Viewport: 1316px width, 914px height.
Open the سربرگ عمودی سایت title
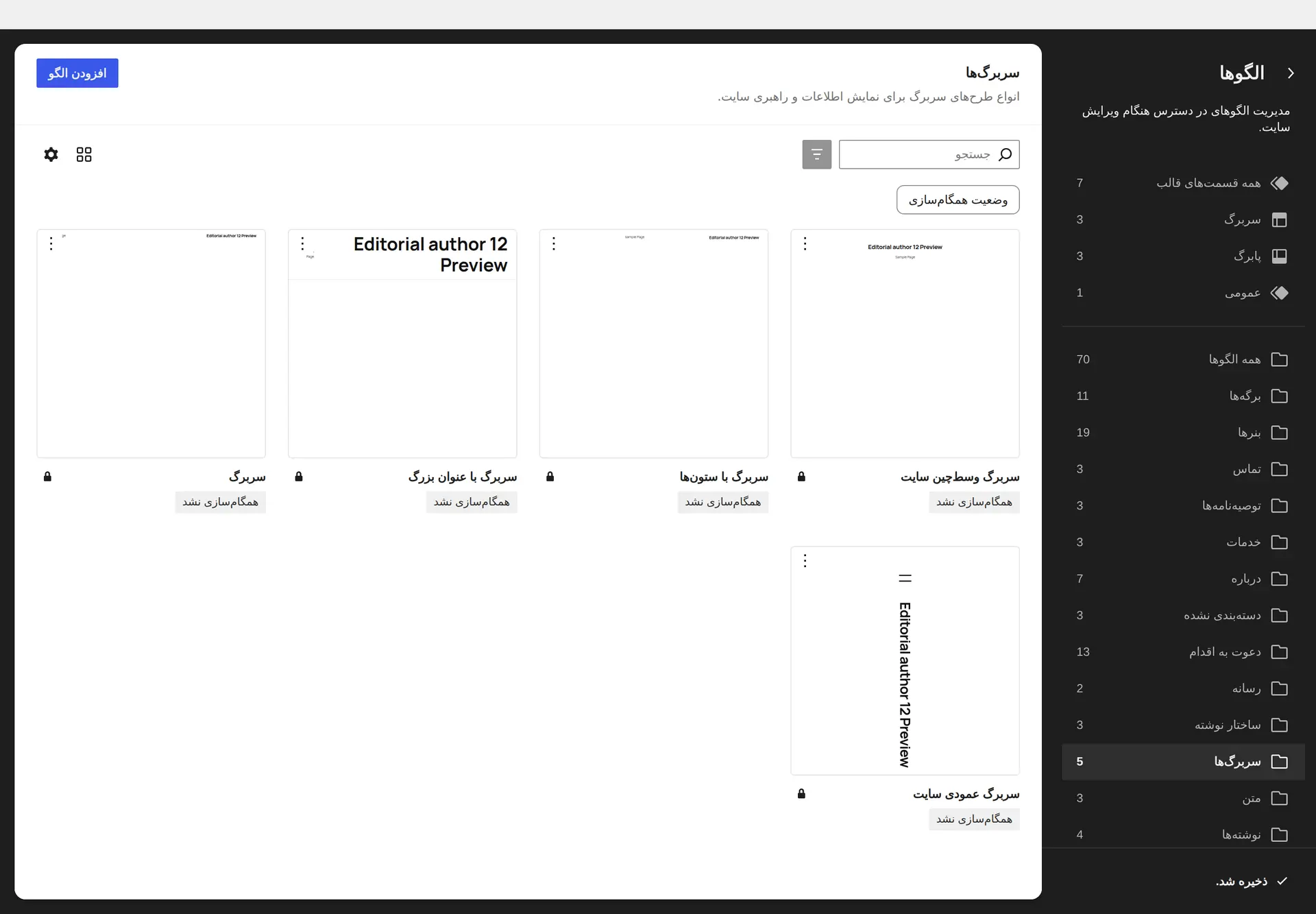pos(966,794)
